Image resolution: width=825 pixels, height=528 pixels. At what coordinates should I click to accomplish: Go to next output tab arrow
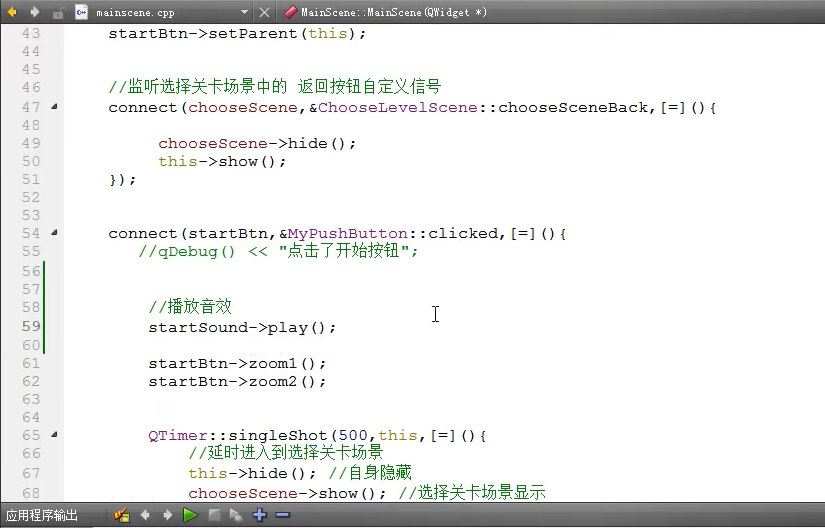[x=167, y=515]
